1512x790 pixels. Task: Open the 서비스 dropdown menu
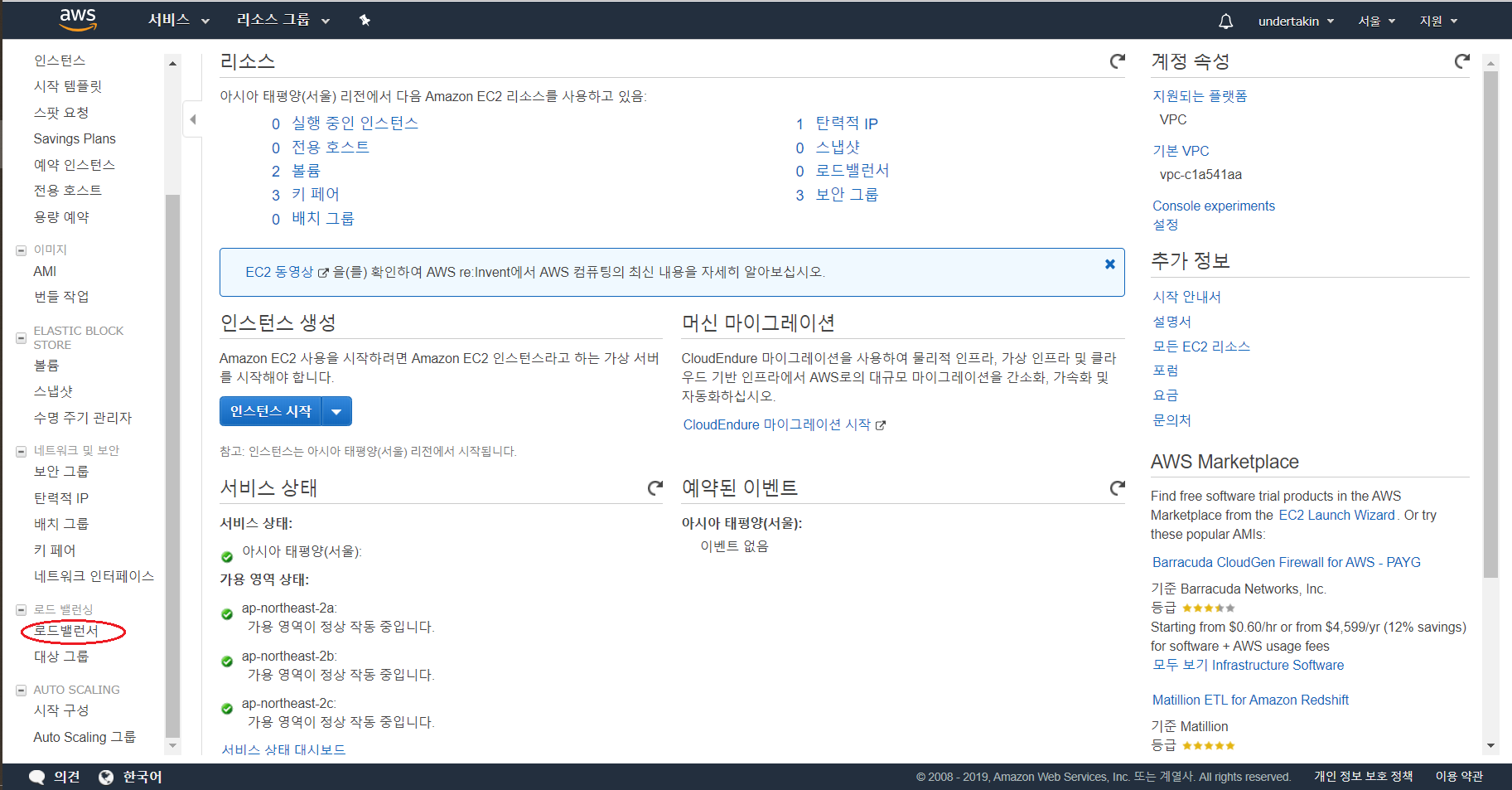click(178, 20)
